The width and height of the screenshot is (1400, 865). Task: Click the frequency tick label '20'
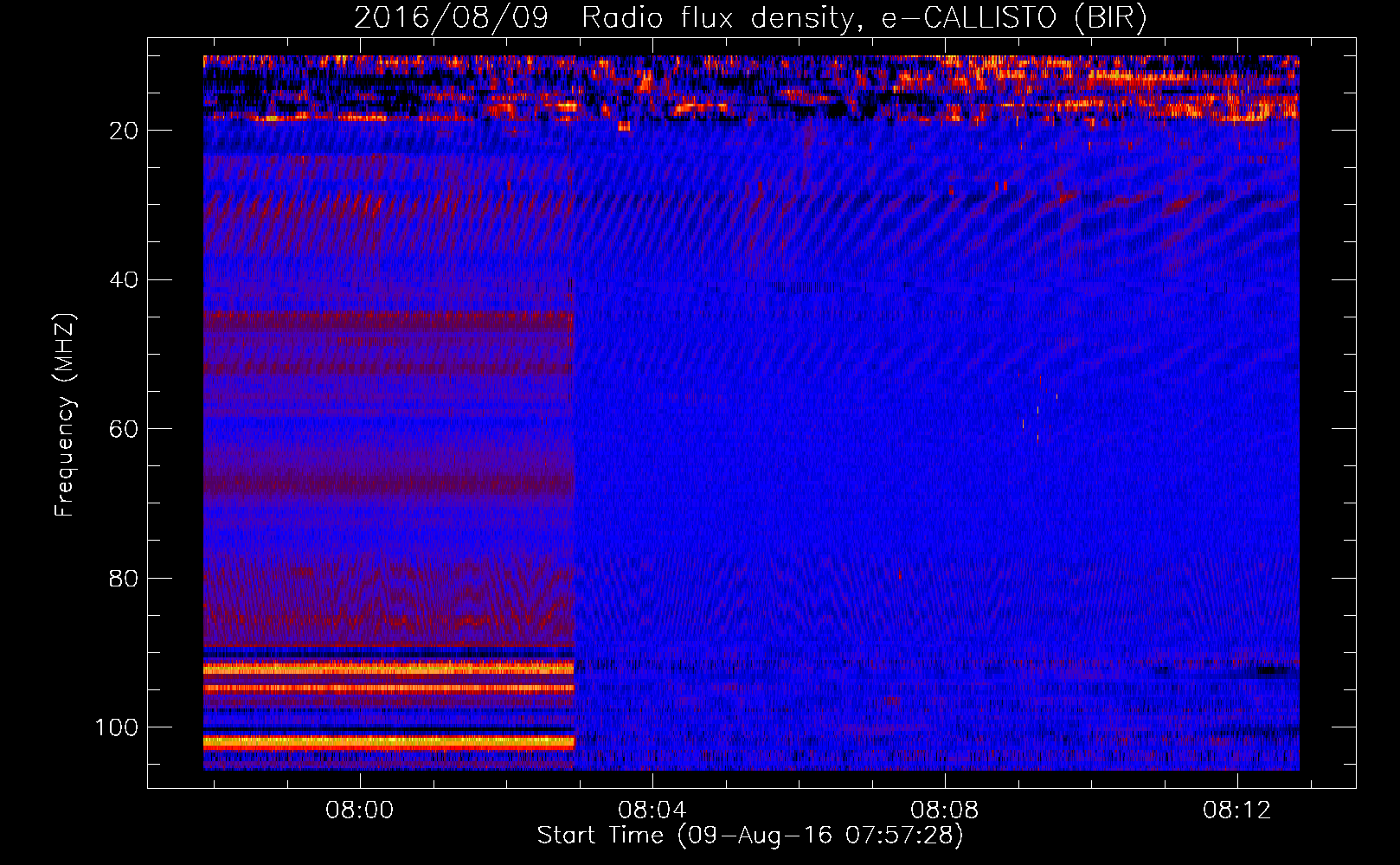125,131
